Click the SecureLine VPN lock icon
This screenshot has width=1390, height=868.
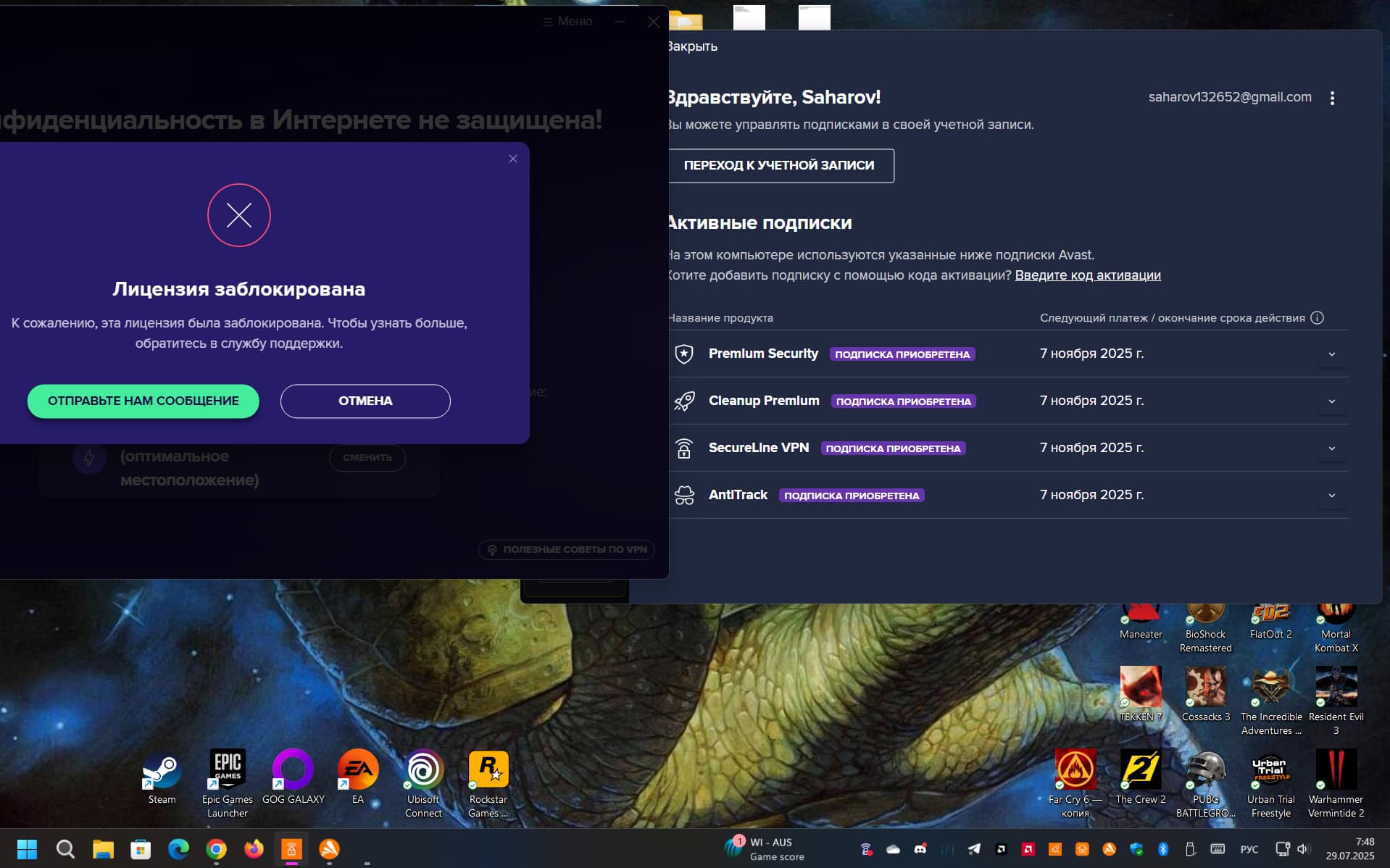[683, 448]
